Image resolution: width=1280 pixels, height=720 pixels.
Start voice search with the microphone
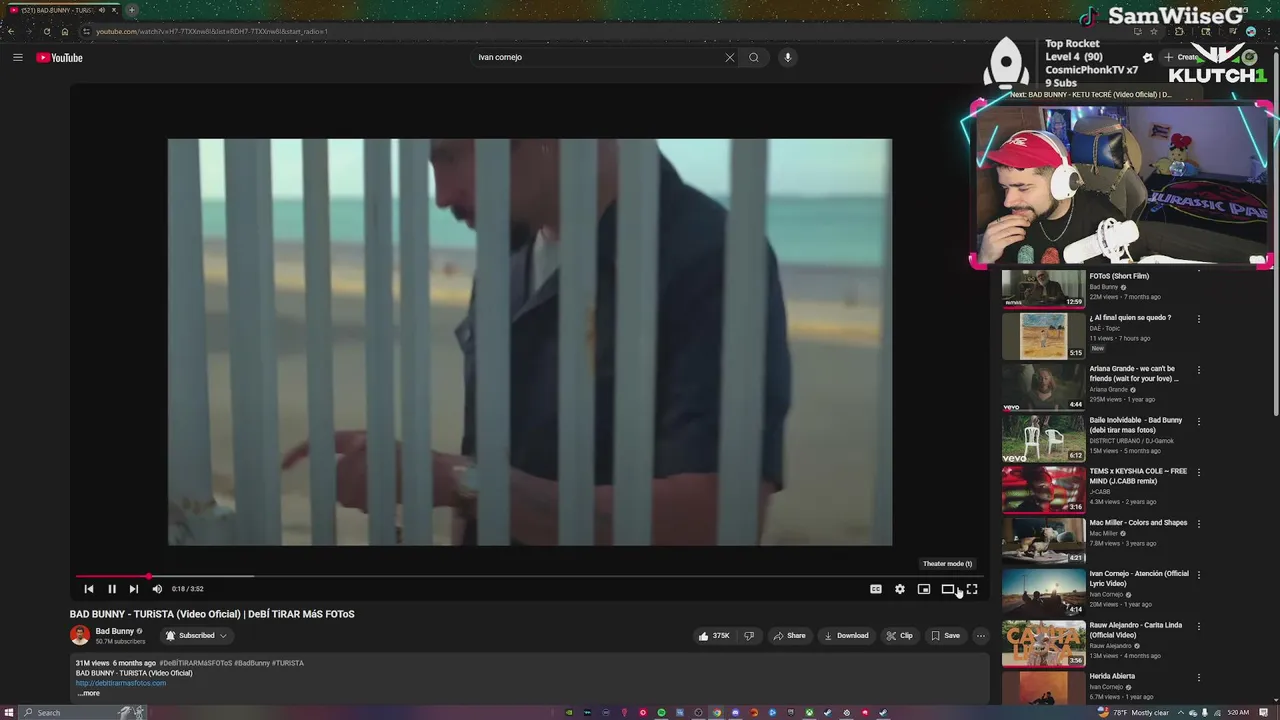coord(788,57)
